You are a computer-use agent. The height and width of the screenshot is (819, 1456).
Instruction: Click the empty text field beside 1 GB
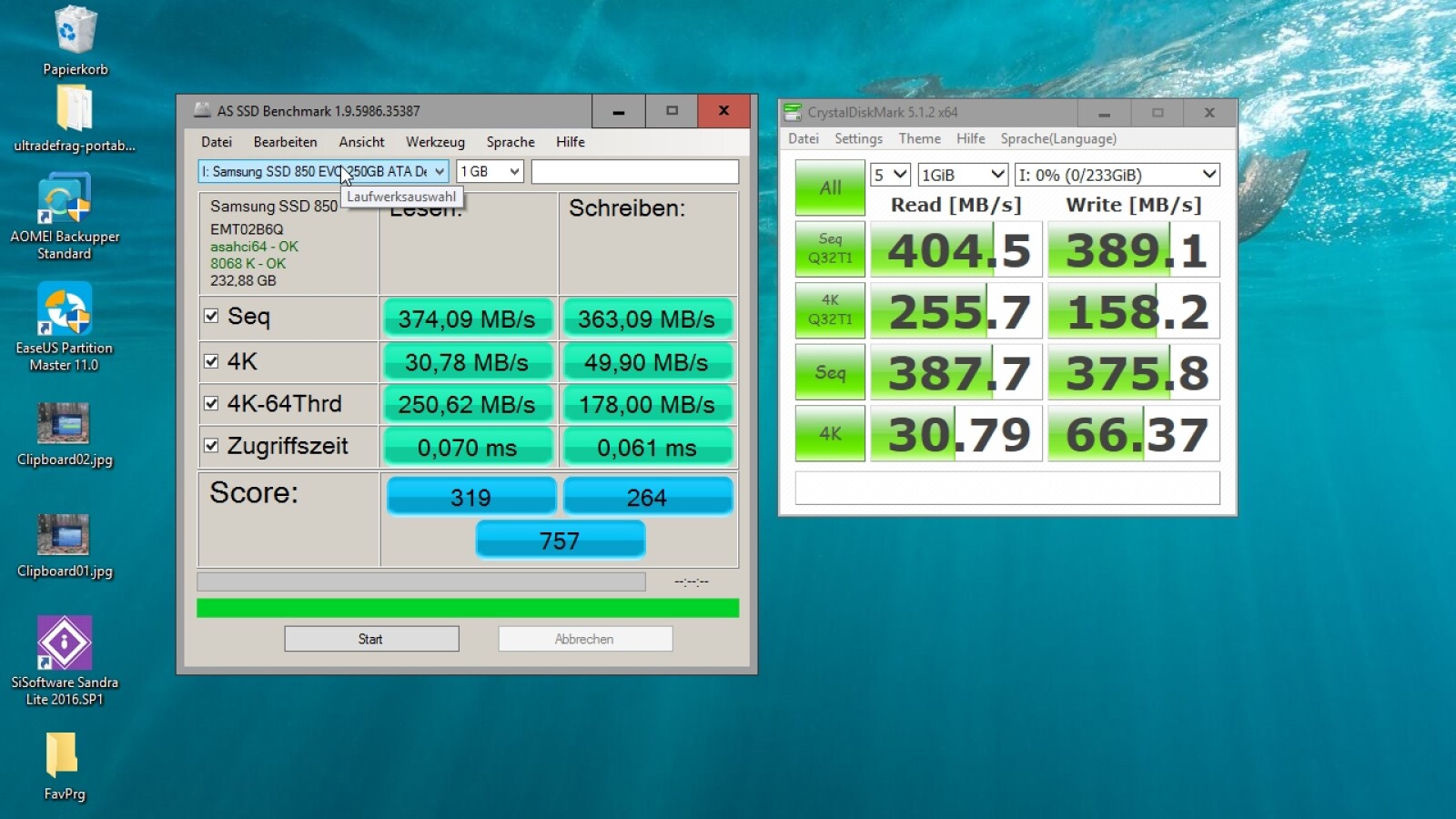click(x=635, y=171)
